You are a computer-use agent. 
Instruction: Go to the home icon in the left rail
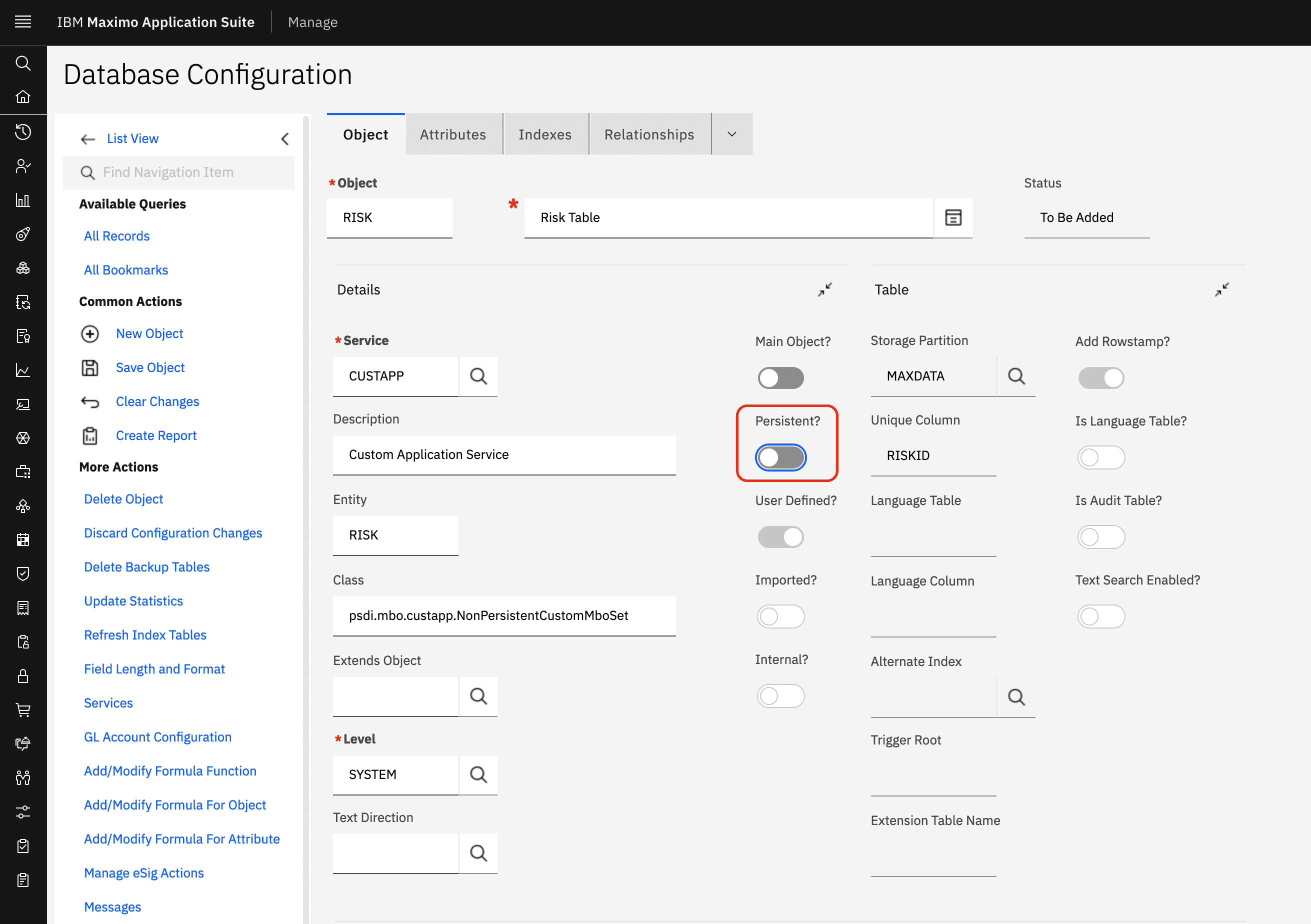(23, 96)
